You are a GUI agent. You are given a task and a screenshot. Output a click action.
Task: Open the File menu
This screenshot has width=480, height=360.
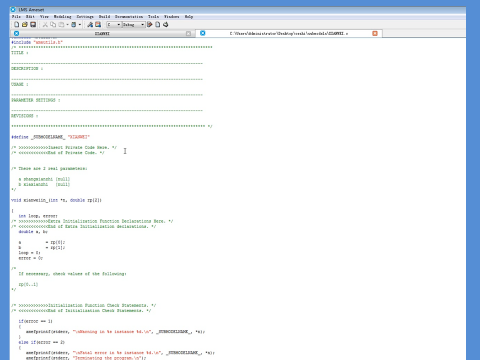tap(16, 17)
